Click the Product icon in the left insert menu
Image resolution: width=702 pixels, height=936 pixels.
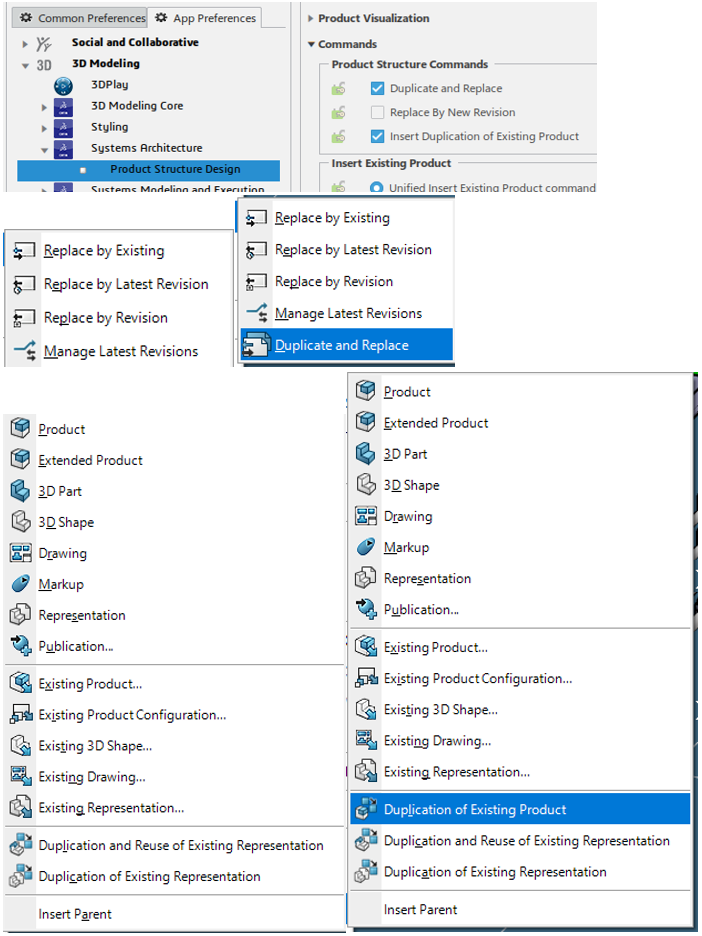tap(20, 428)
